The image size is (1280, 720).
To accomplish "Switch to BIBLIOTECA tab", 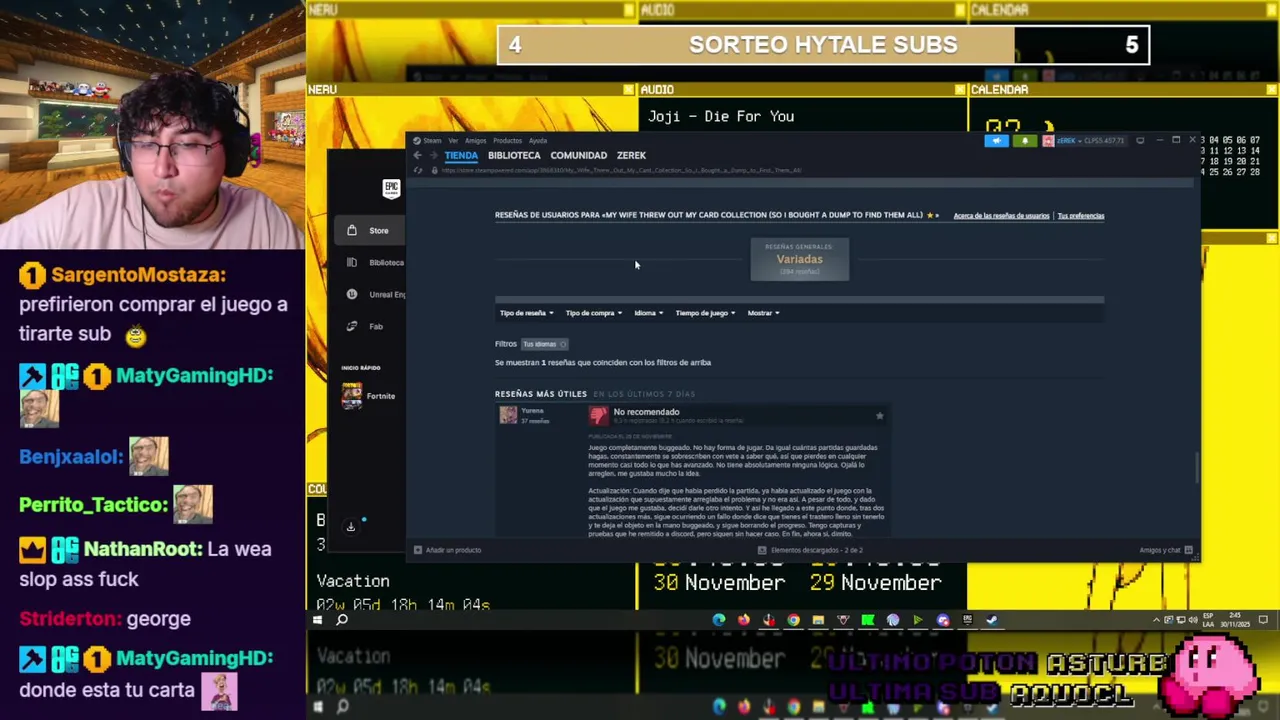I will (514, 156).
